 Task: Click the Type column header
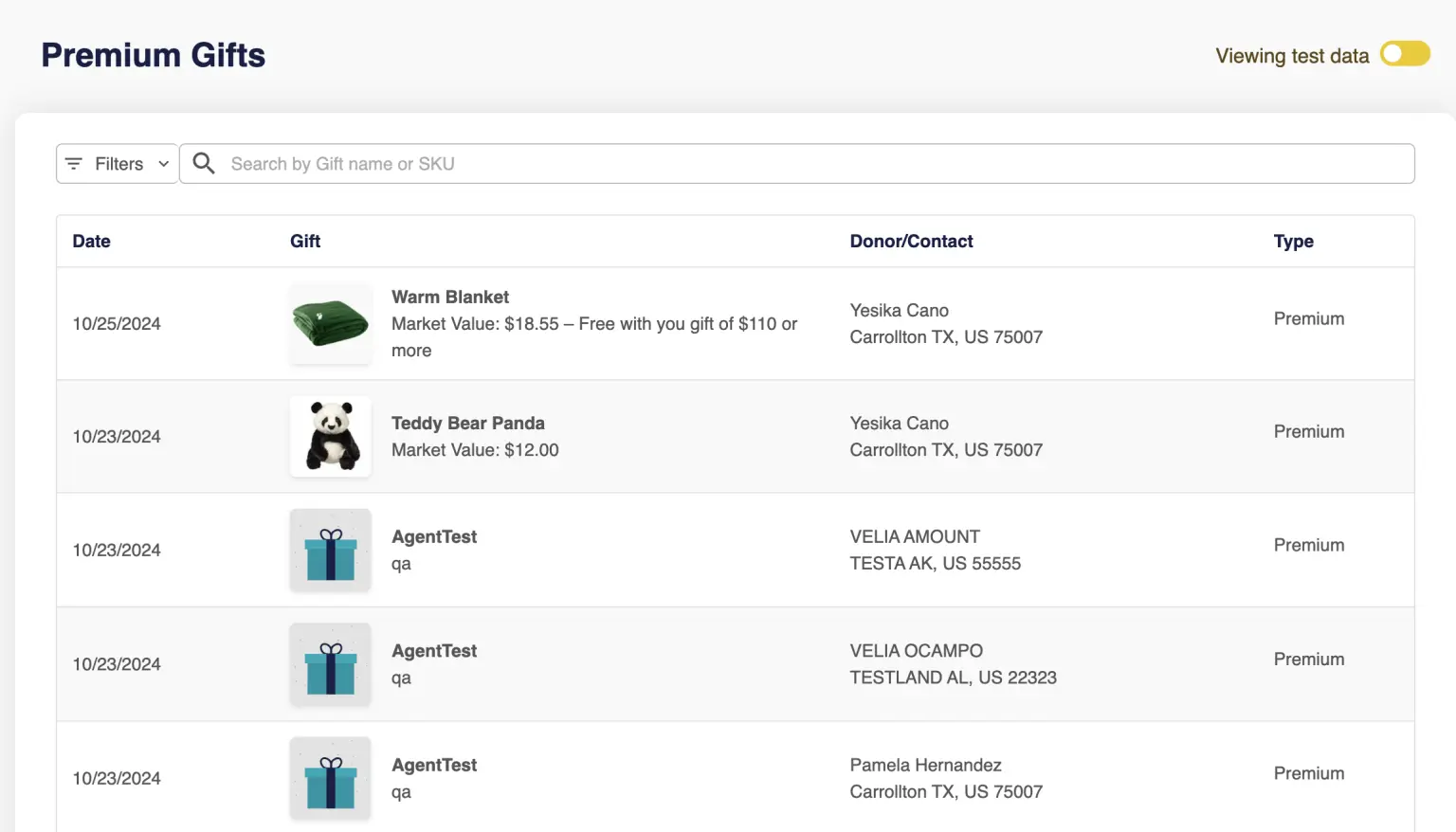coord(1293,242)
